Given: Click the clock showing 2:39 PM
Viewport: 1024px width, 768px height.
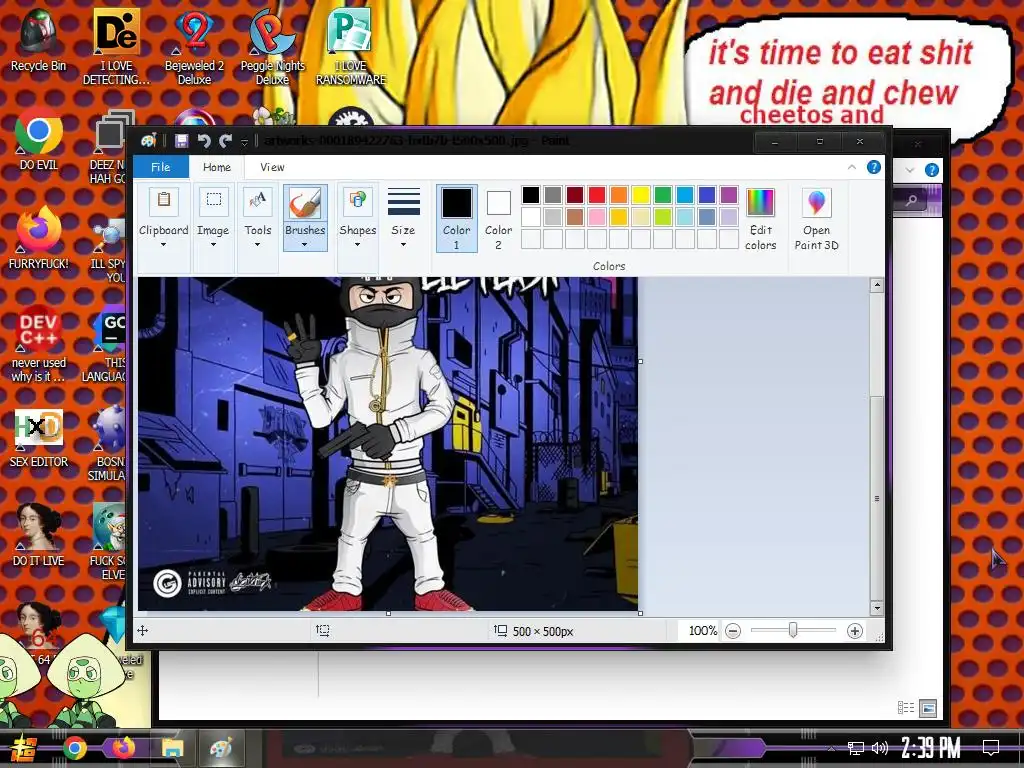Looking at the screenshot, I should pos(931,747).
